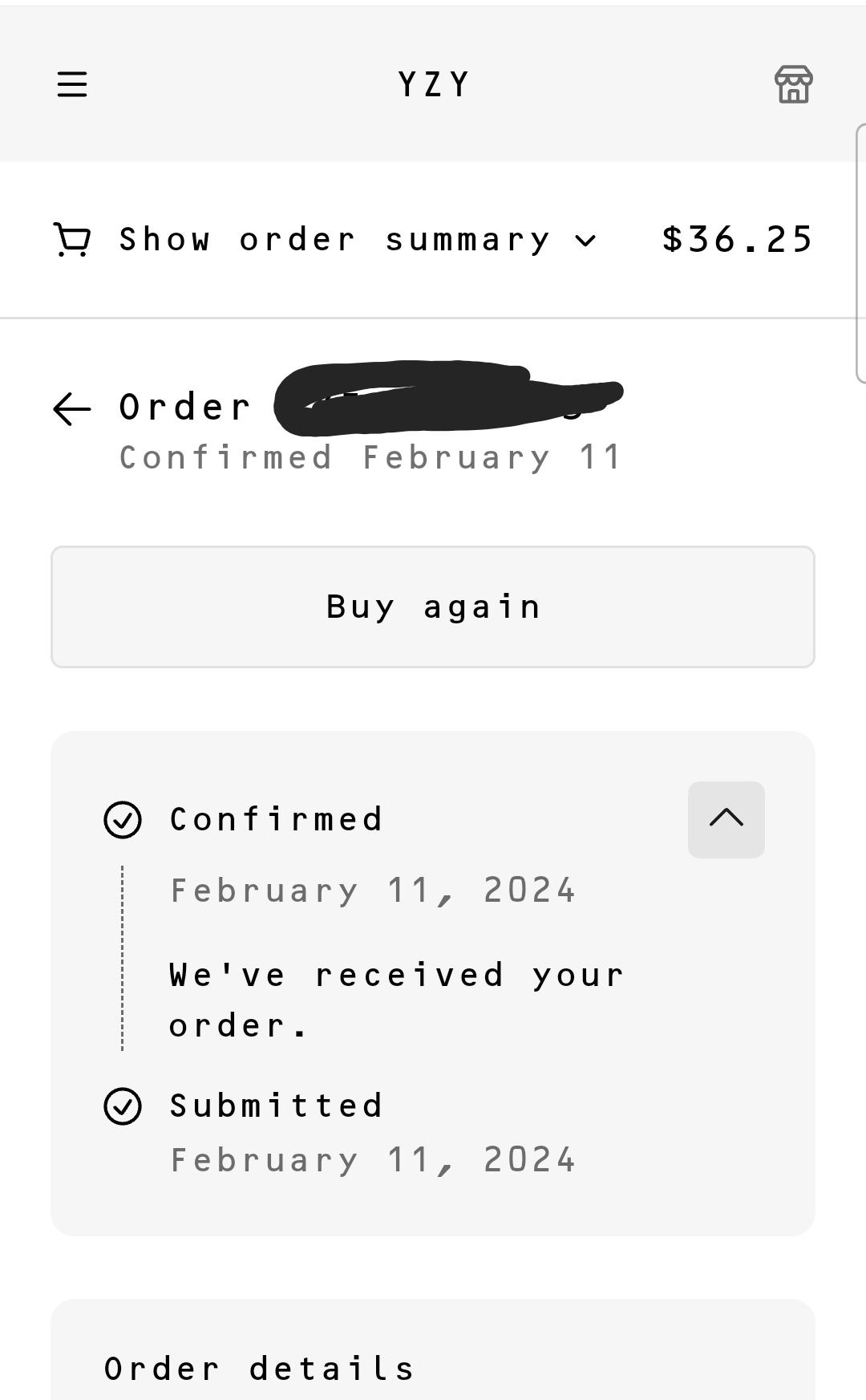Tap the upward collapse chevron button
The height and width of the screenshot is (1400, 866).
(726, 819)
